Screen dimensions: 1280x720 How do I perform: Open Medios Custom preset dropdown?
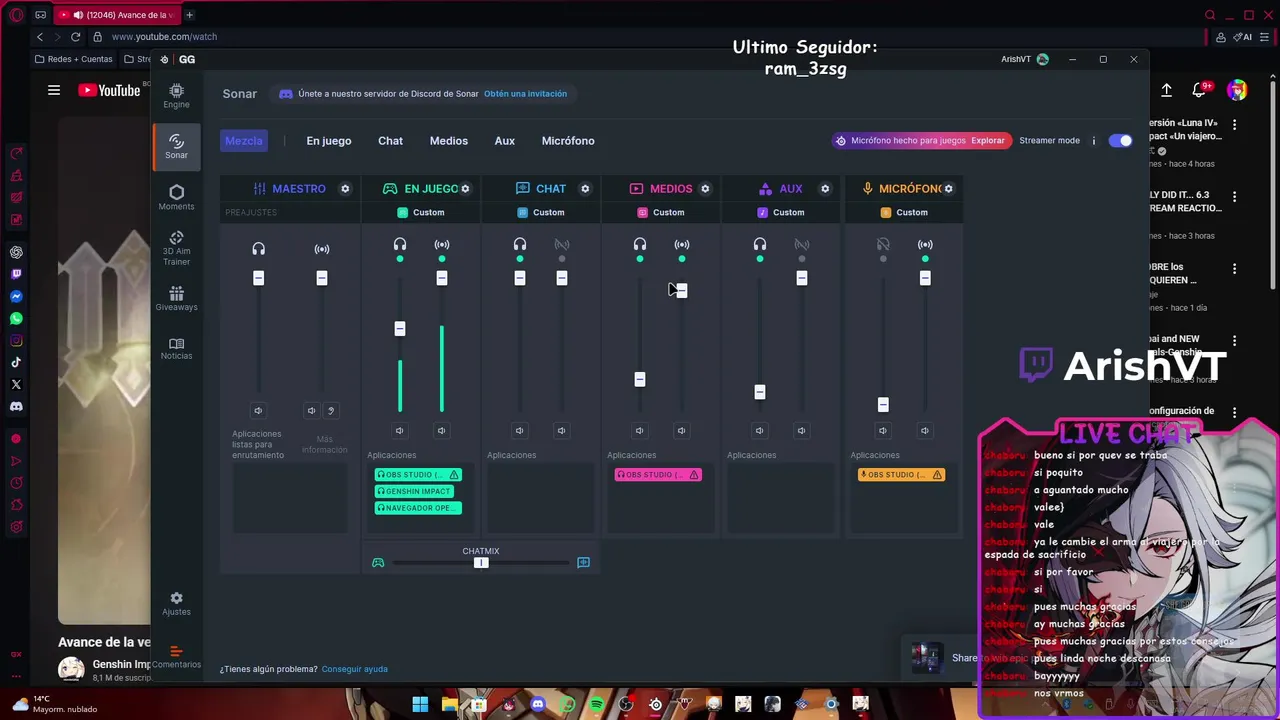[x=661, y=212]
